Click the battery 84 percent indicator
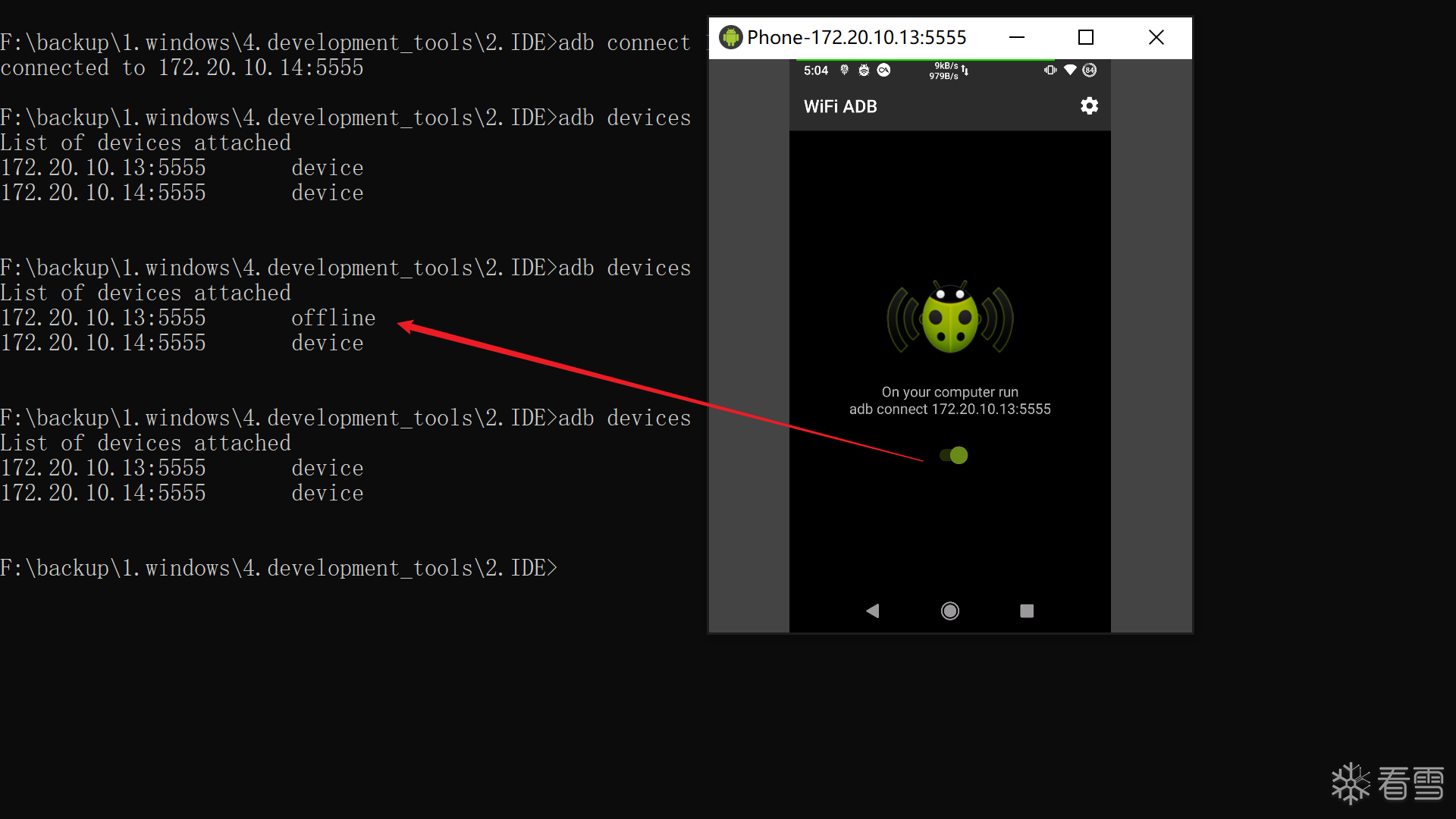This screenshot has height=819, width=1456. point(1090,70)
